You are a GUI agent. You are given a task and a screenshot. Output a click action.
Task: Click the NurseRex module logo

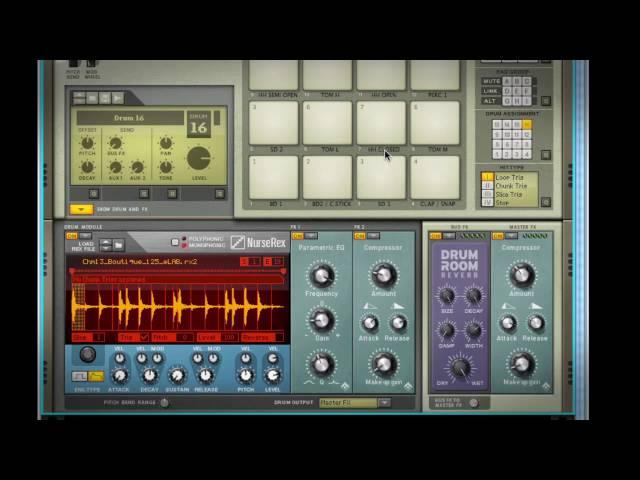pos(258,242)
